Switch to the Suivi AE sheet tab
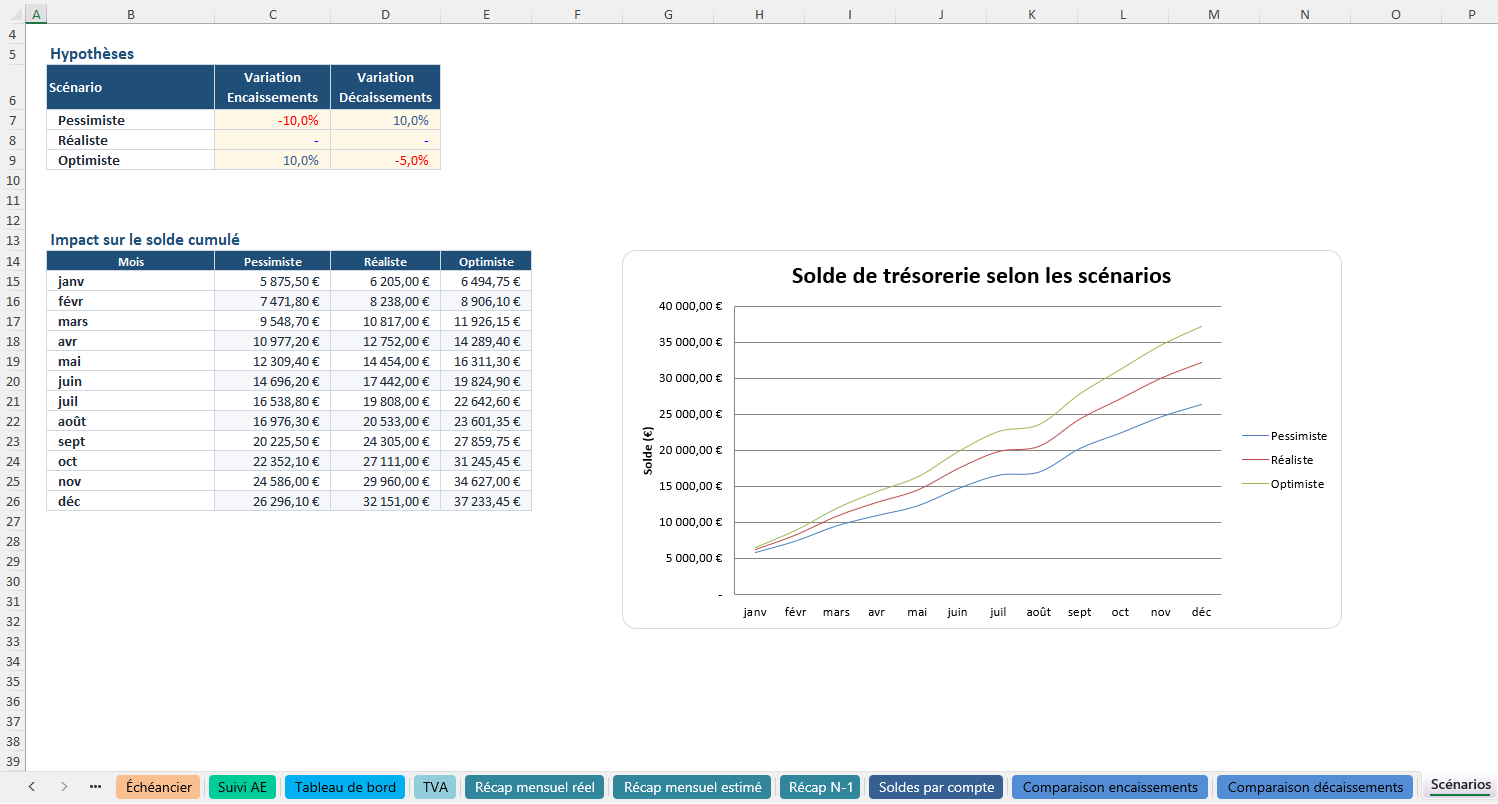Viewport: 1498px width, 804px height. click(x=242, y=787)
